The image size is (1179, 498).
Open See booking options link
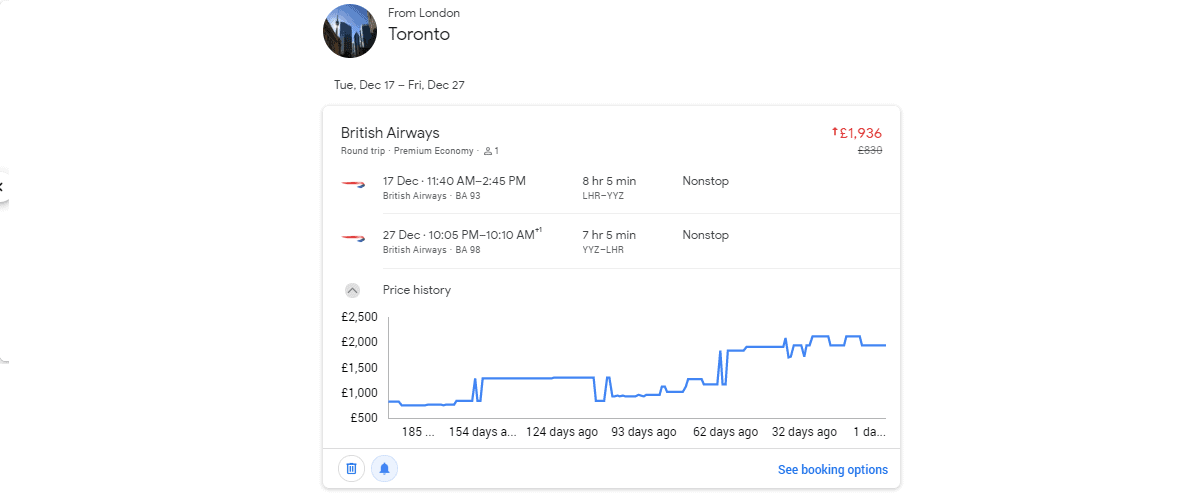click(832, 469)
